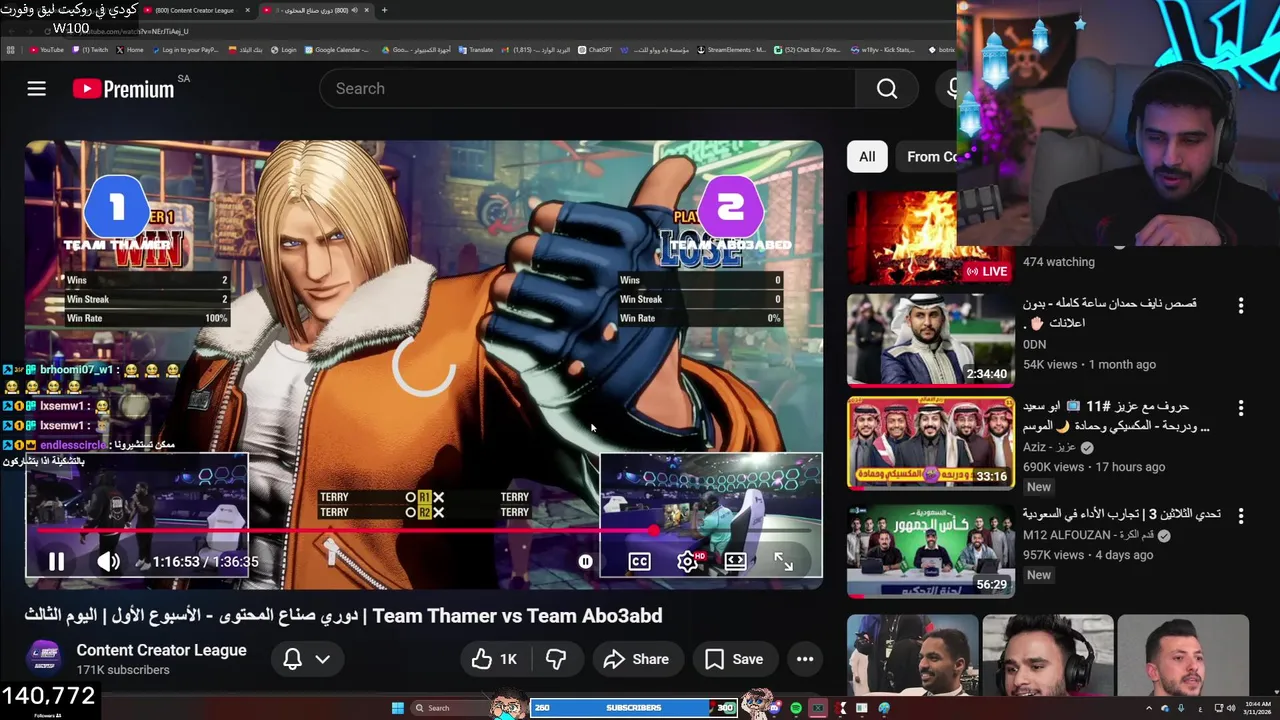Like the video (1K)
This screenshot has height=720, width=1280.
[495, 659]
